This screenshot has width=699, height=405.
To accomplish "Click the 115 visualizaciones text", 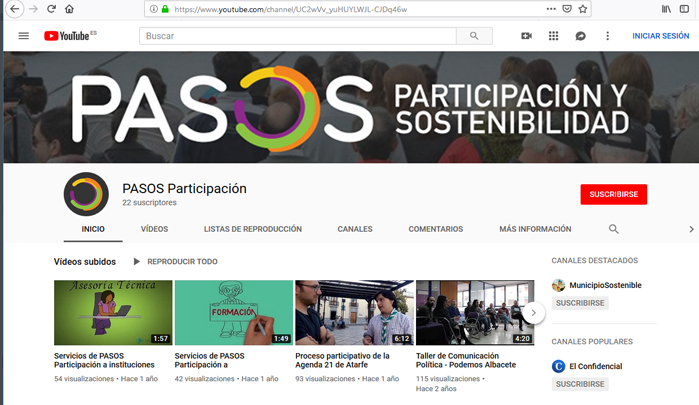I will (x=448, y=379).
